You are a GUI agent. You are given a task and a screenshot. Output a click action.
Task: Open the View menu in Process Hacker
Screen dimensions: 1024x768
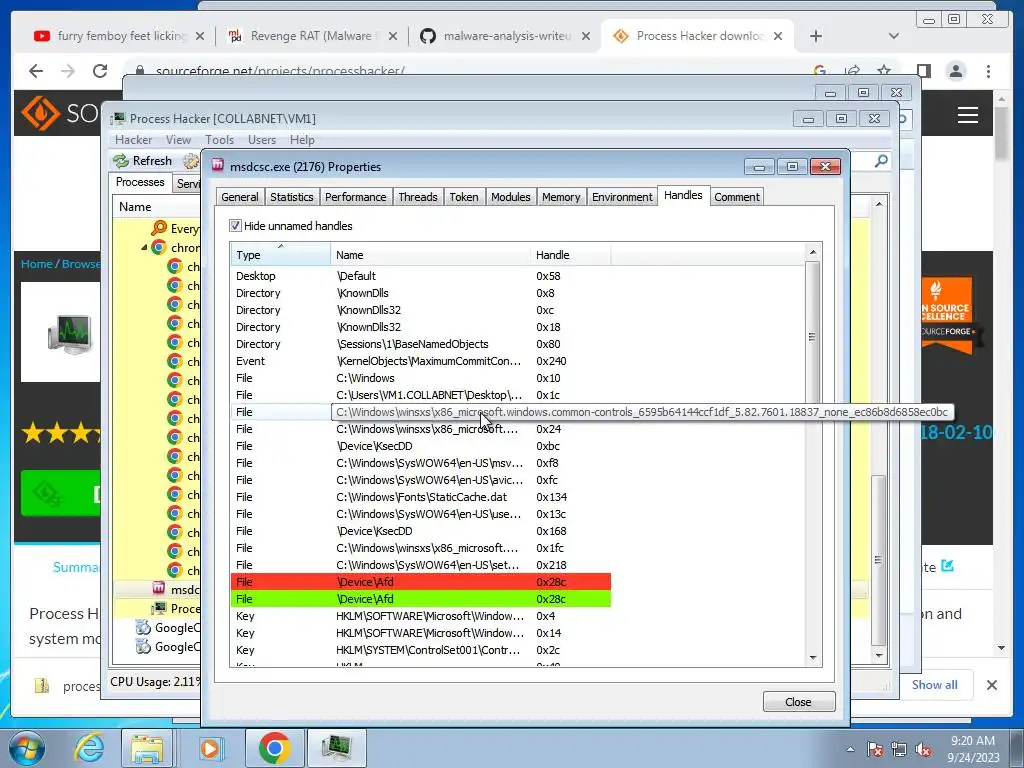tap(178, 140)
